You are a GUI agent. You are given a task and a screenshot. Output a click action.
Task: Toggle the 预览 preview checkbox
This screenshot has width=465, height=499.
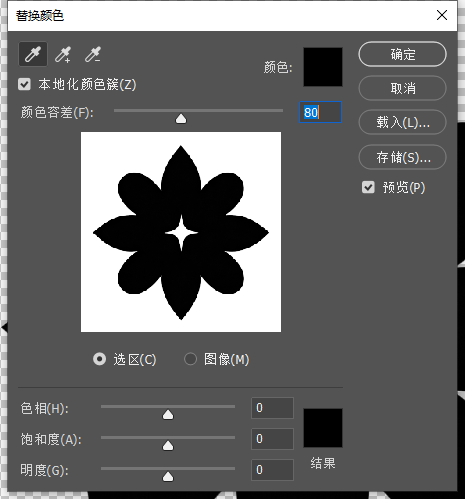pyautogui.click(x=368, y=187)
